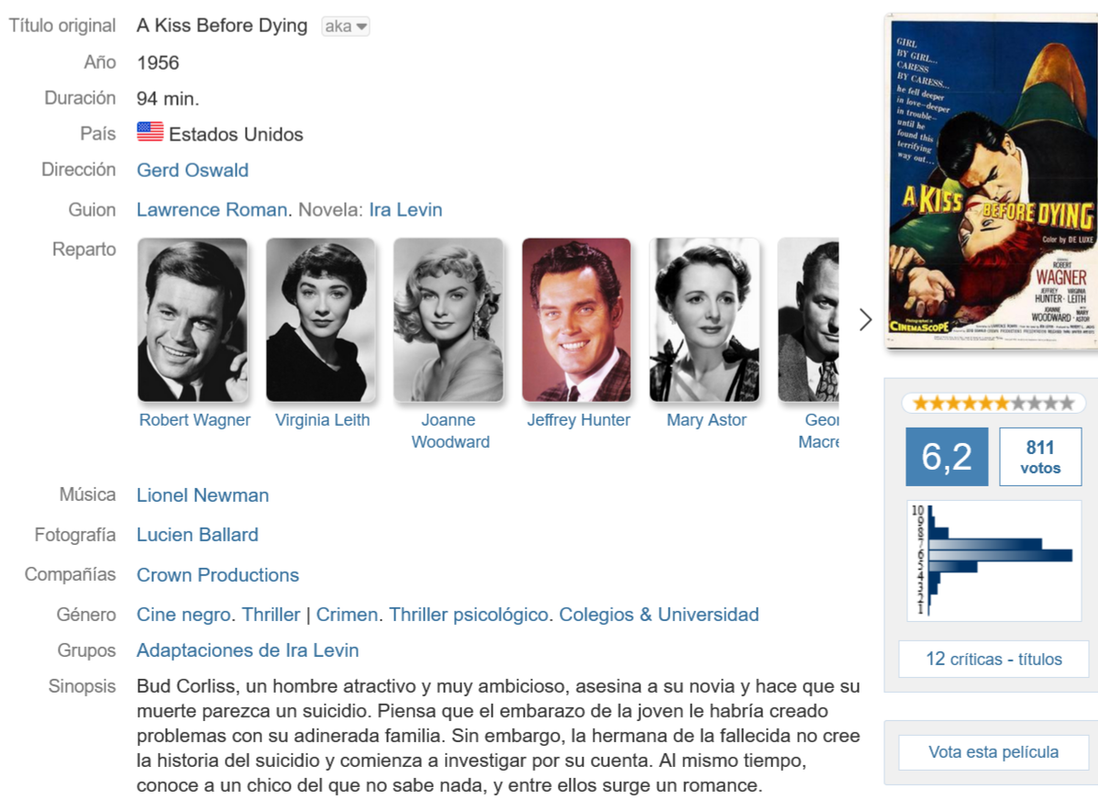Viewport: 1098px width, 800px height.
Task: Click the Crown Productions company link
Action: point(218,575)
